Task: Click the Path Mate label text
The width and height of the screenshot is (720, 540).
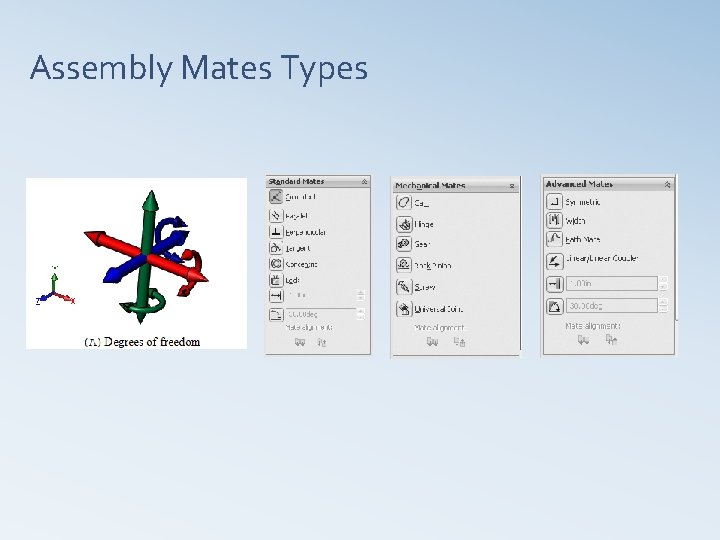Action: click(583, 240)
